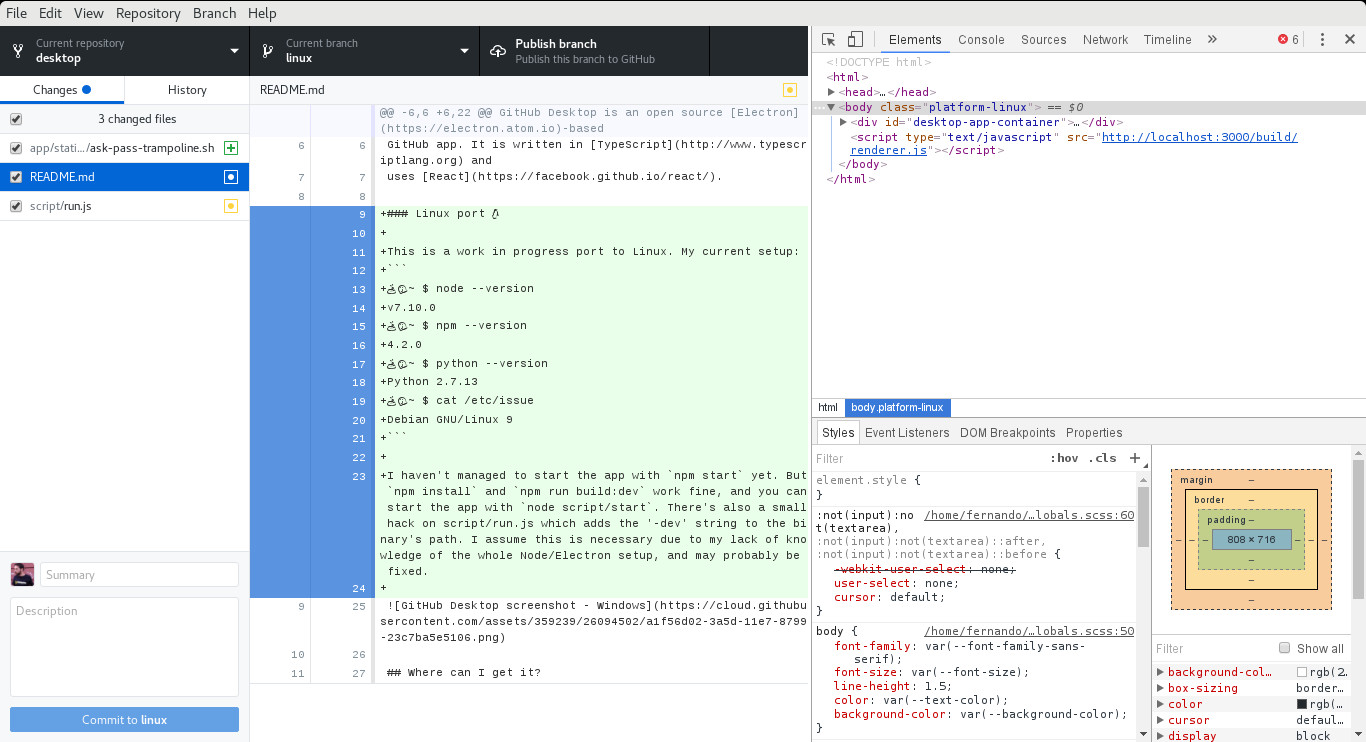Click the green added-file icon beside ask-pass-trampoline.sh
The width and height of the screenshot is (1366, 742).
click(231, 148)
